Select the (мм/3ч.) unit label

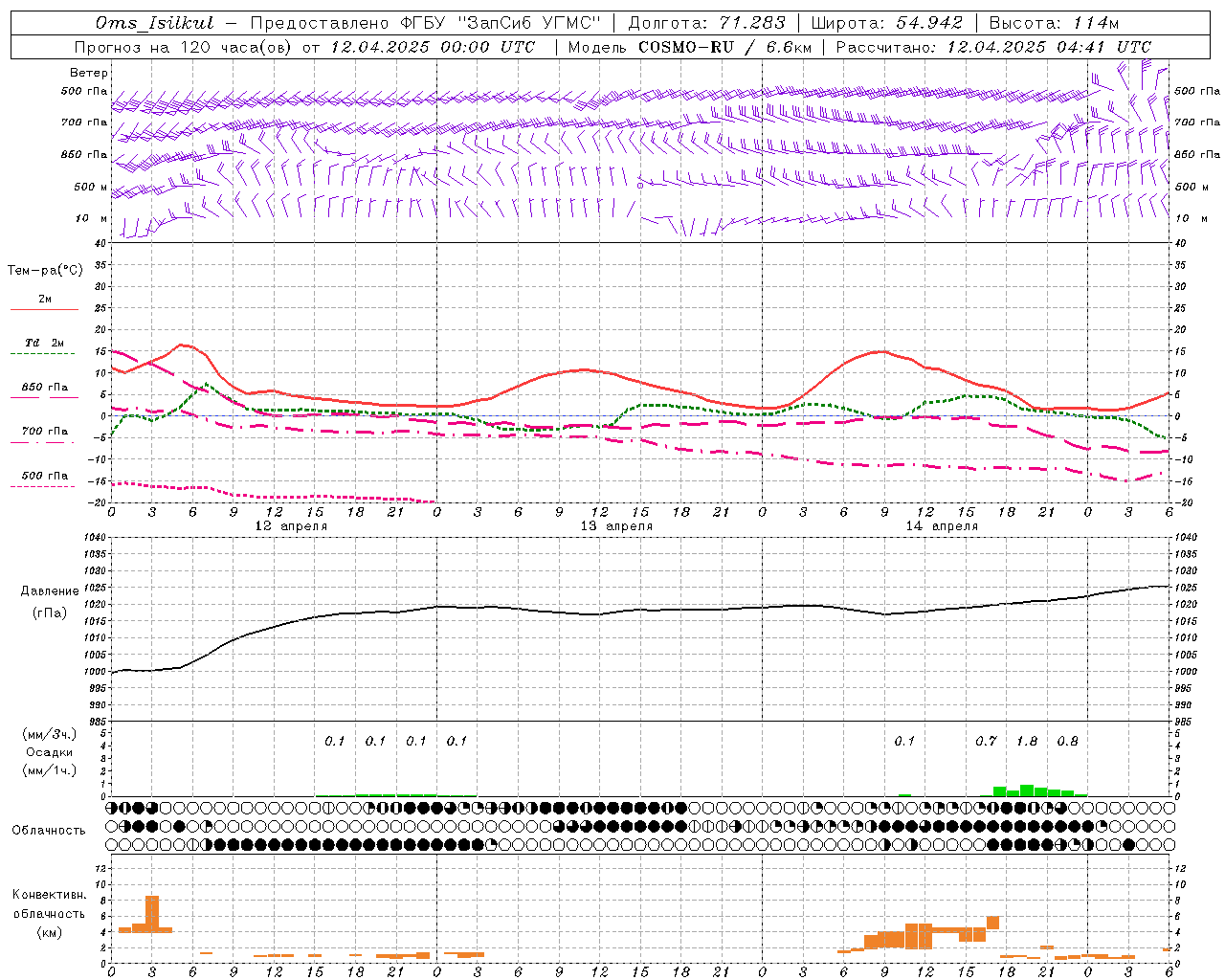pyautogui.click(x=50, y=735)
